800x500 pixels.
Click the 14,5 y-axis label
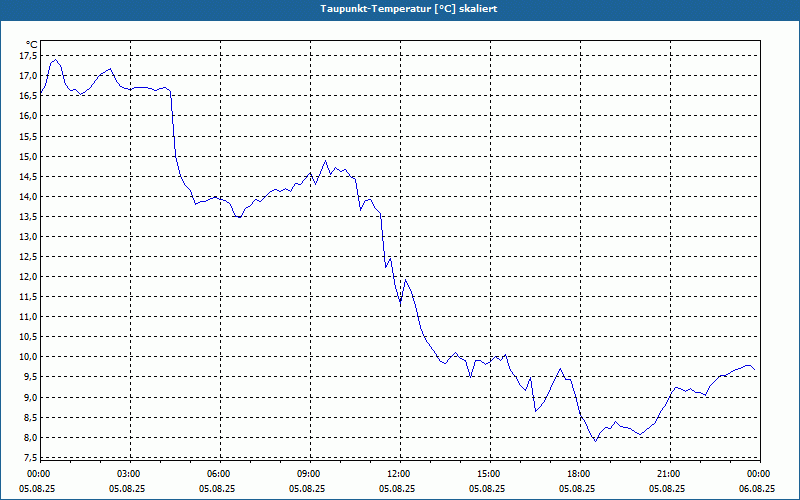[28, 177]
